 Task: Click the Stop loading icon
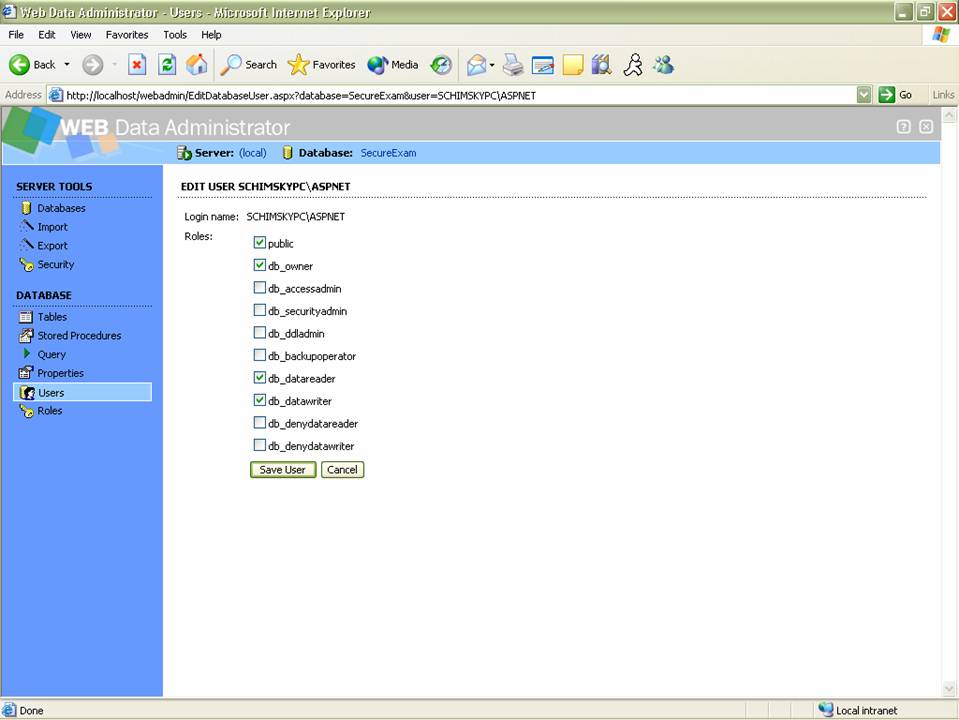click(x=137, y=64)
